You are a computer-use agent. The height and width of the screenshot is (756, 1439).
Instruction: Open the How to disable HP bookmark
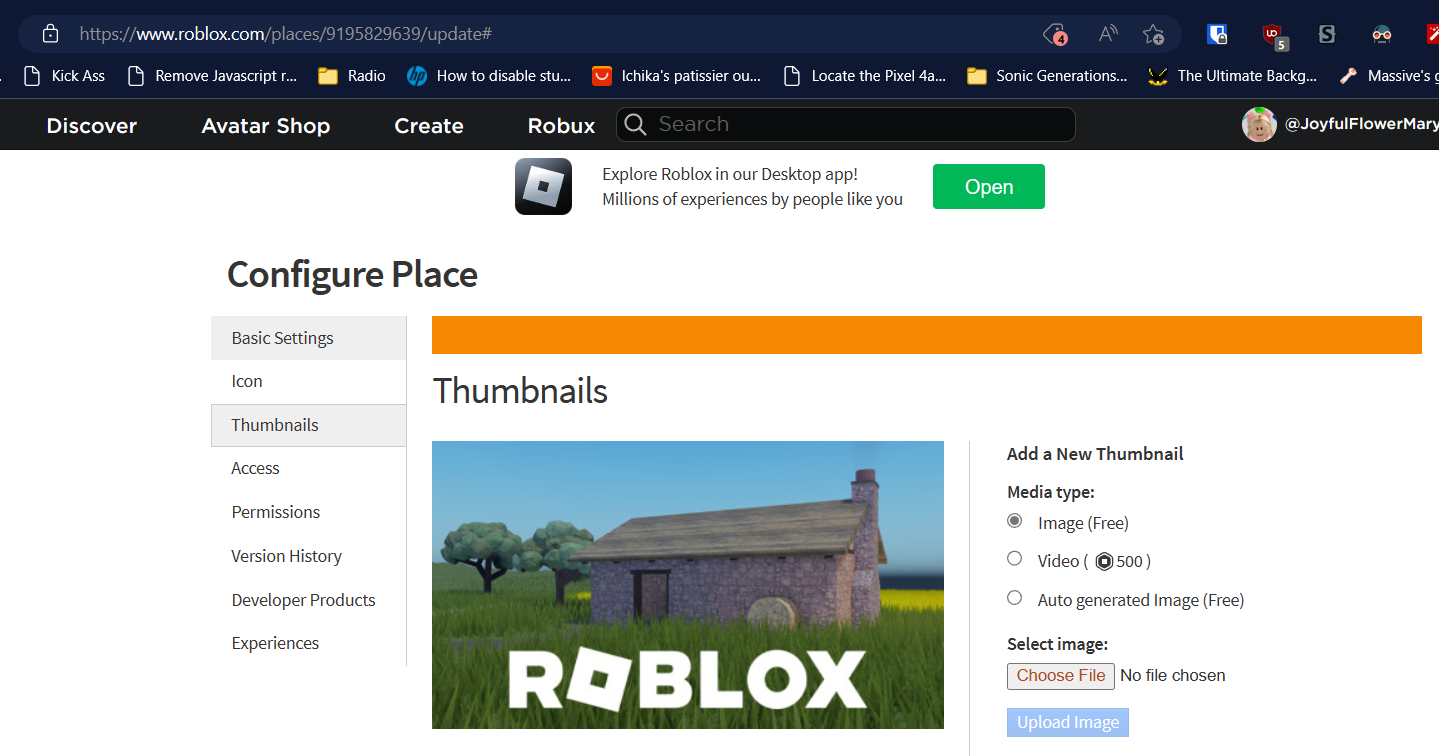pyautogui.click(x=489, y=76)
